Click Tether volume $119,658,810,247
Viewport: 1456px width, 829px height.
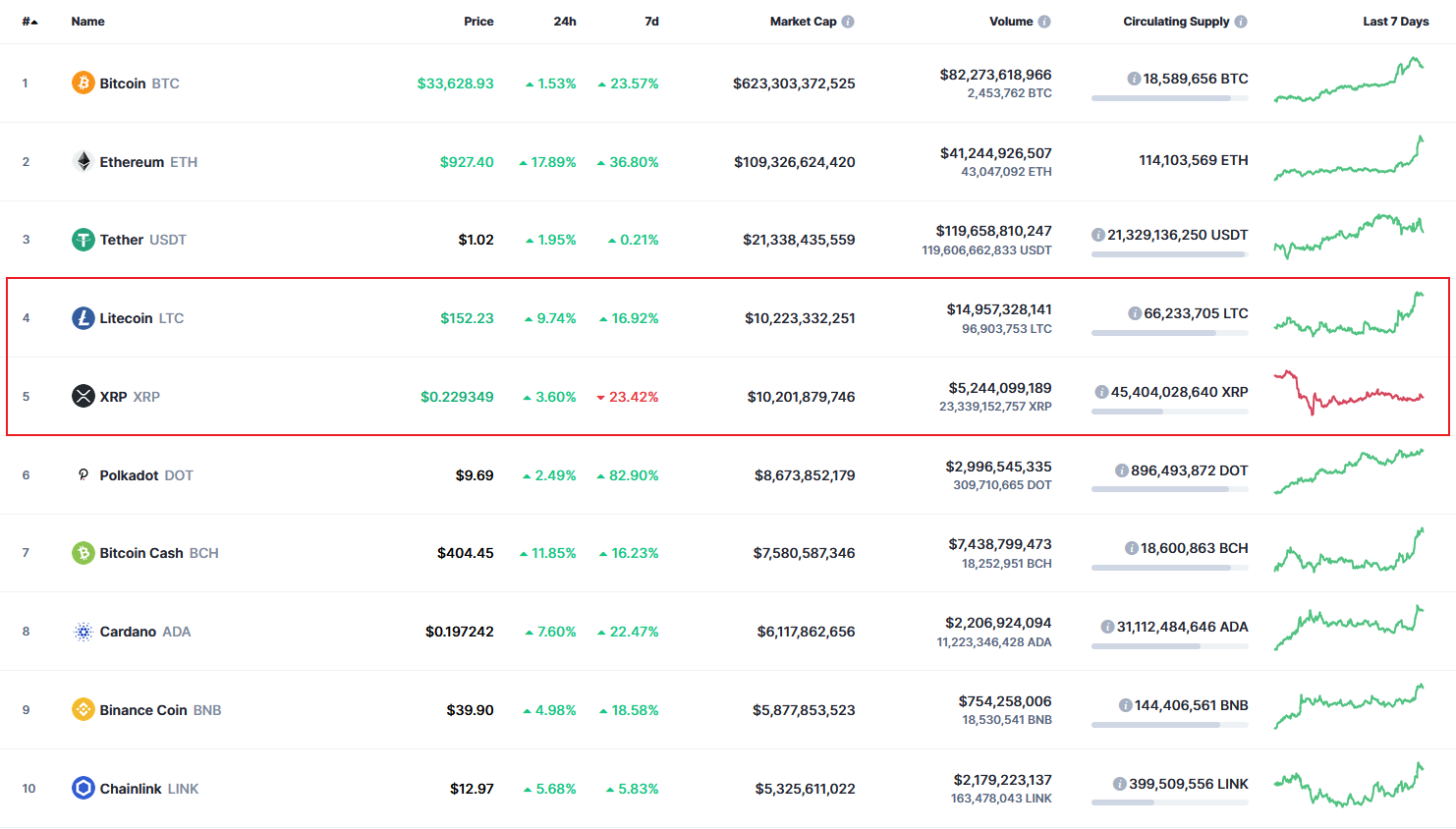[x=993, y=231]
